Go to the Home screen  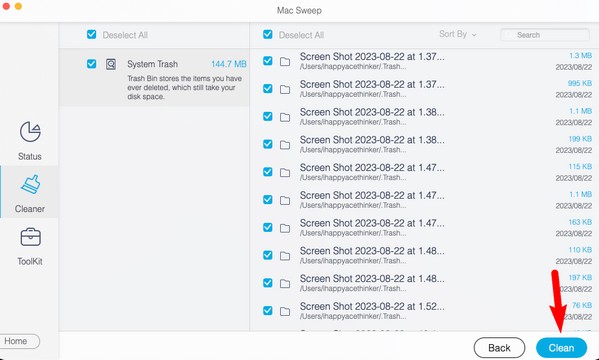tap(18, 341)
